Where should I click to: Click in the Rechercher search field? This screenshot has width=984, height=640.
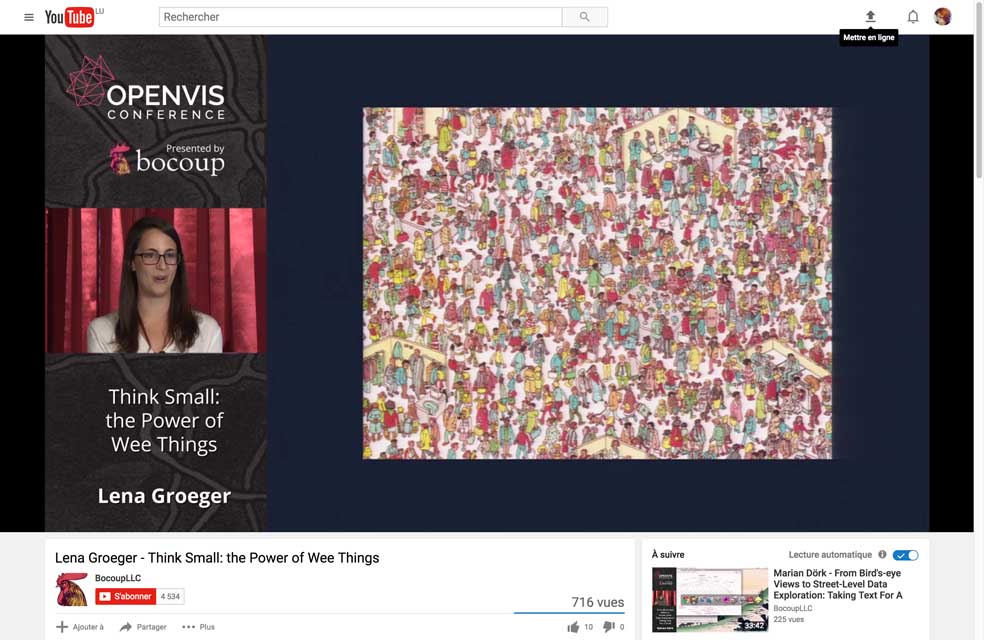click(x=360, y=17)
